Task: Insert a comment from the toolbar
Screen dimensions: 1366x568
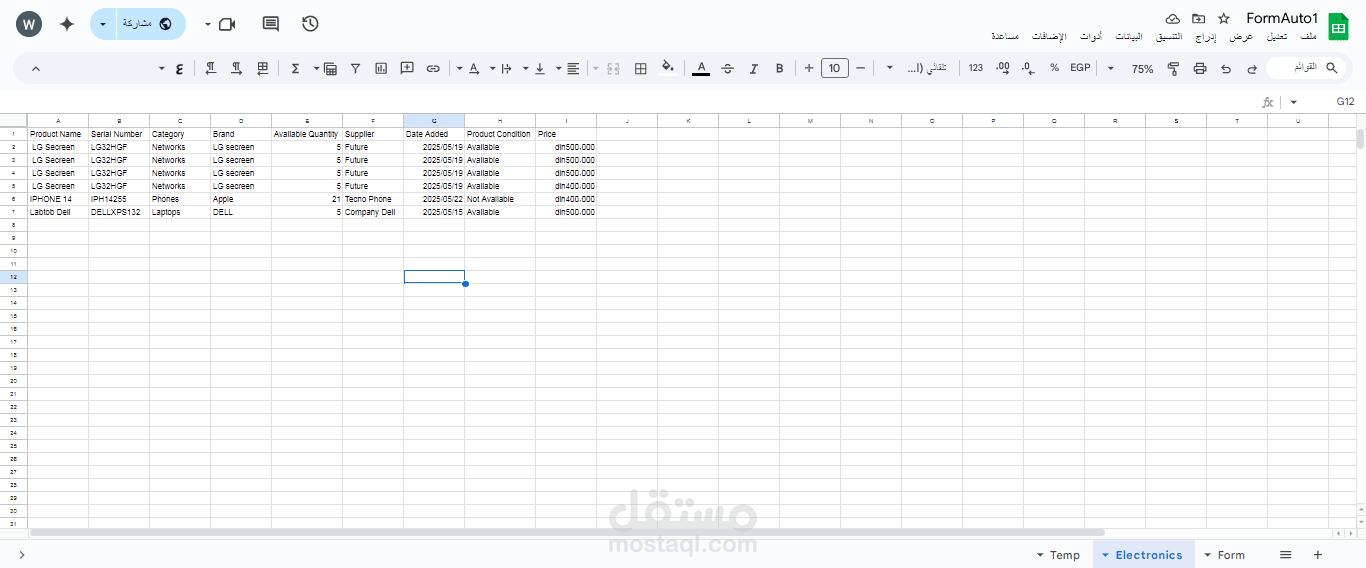Action: (x=407, y=68)
